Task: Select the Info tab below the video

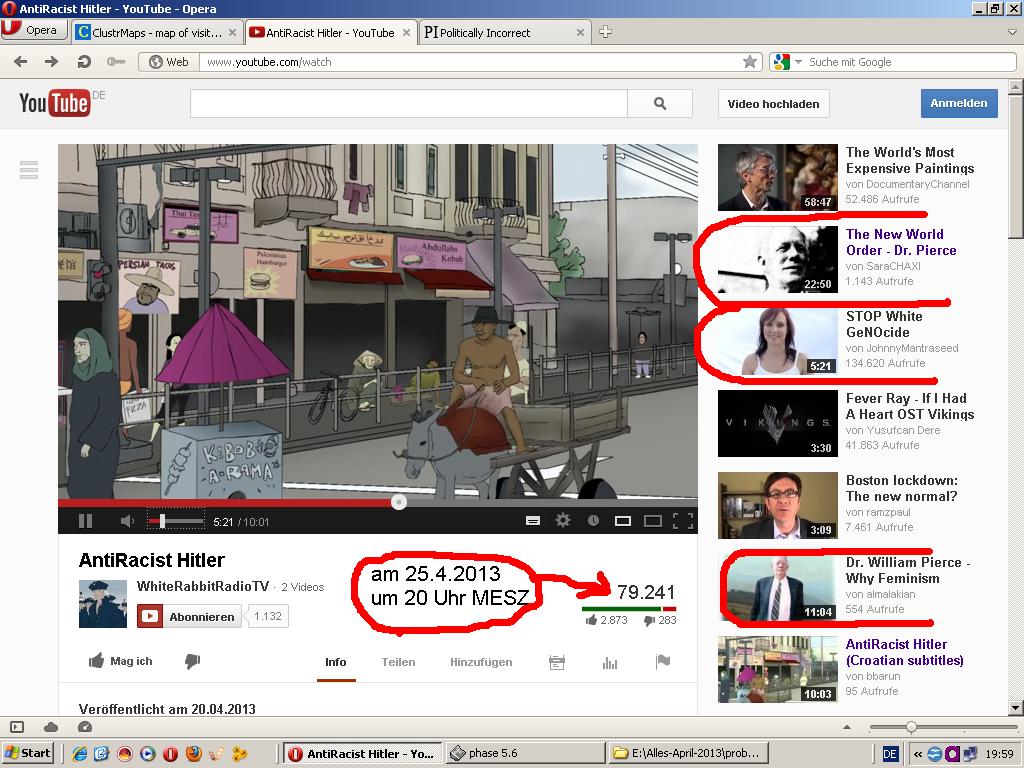Action: pyautogui.click(x=336, y=662)
